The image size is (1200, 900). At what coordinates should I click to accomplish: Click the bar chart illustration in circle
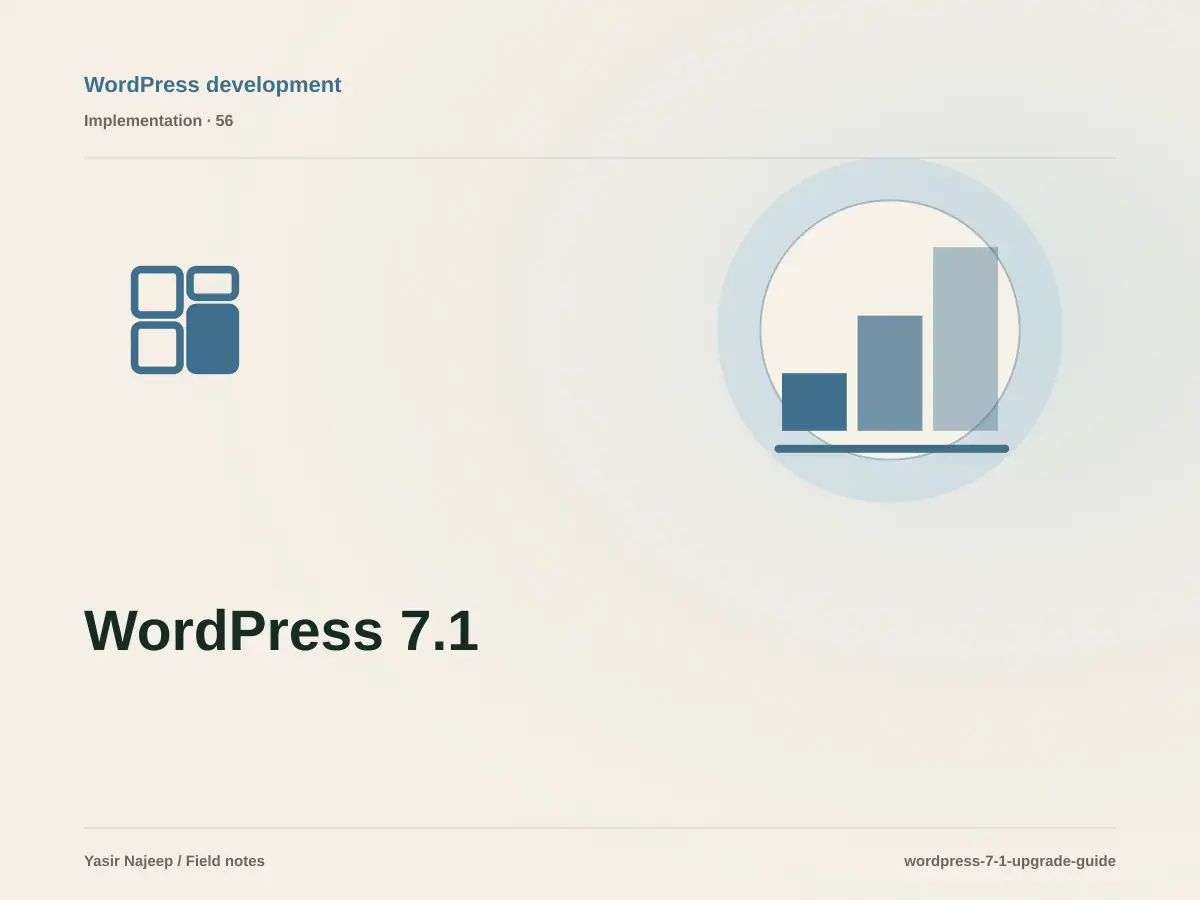click(890, 330)
